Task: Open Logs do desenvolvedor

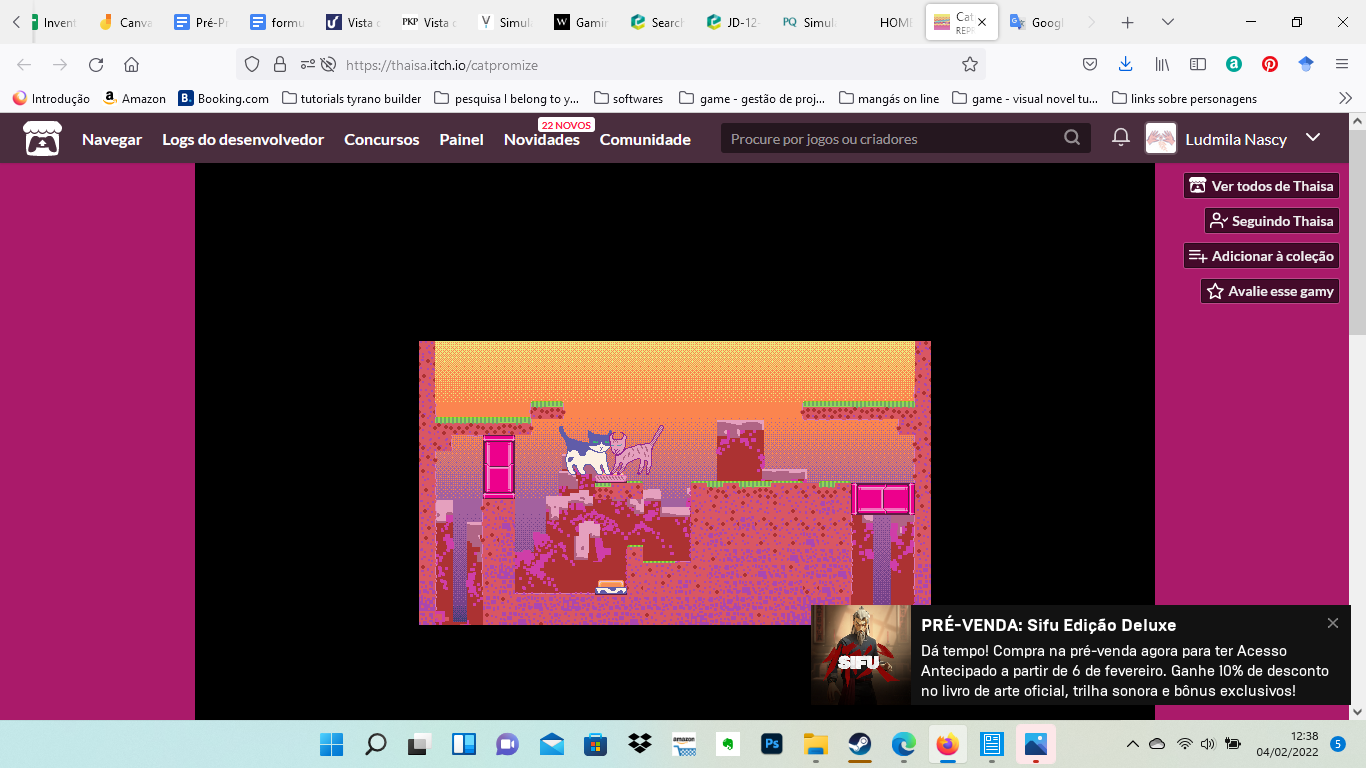Action: point(243,139)
